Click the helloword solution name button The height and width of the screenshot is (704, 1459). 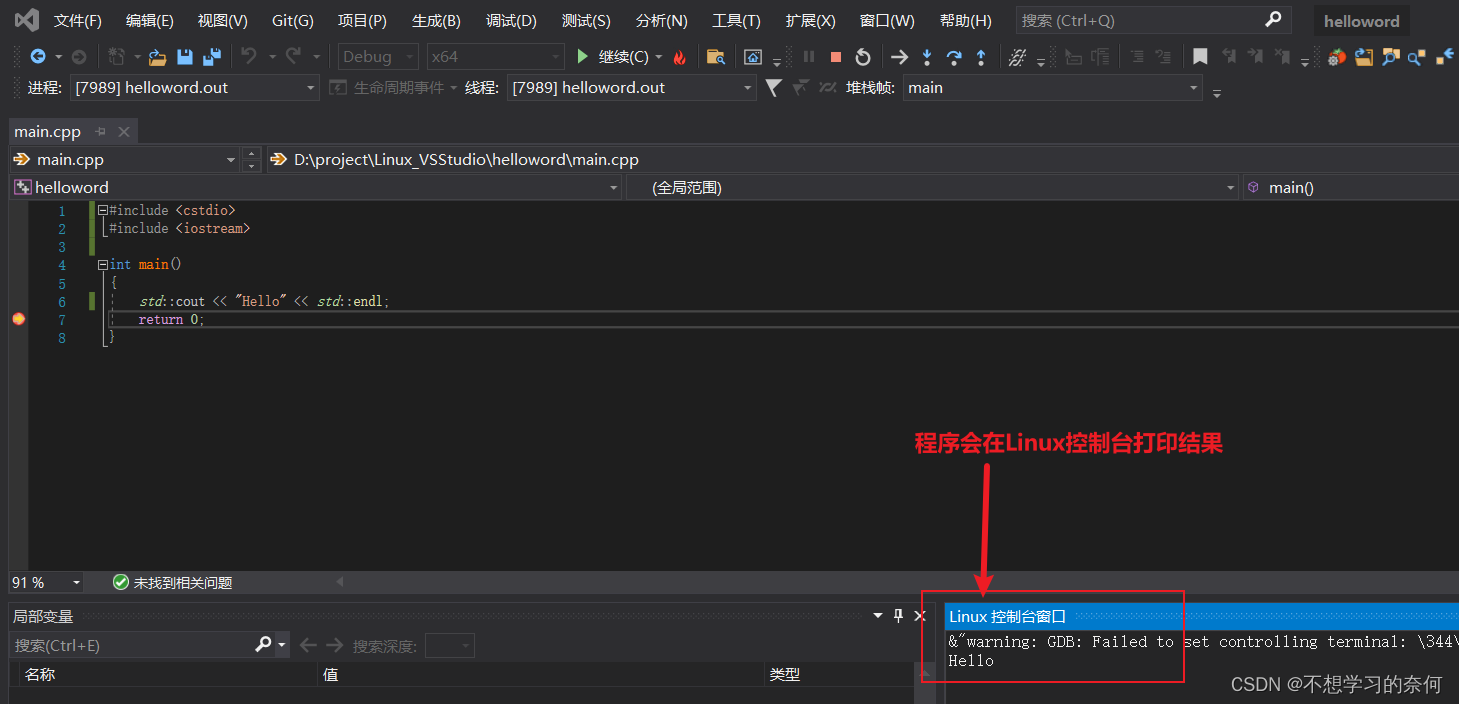[x=1362, y=21]
